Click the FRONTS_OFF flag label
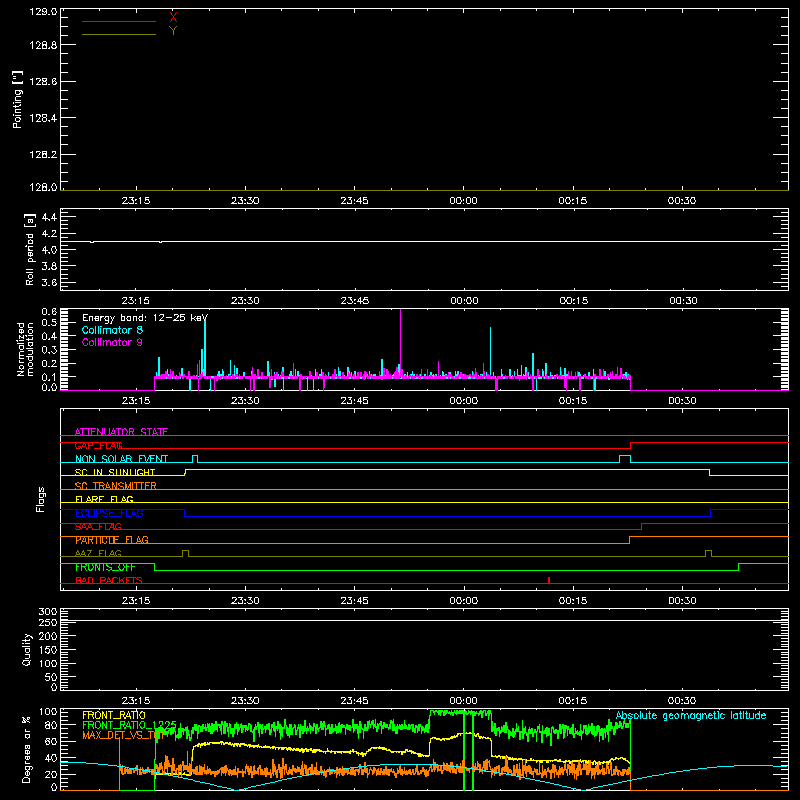800x800 pixels. [105, 567]
